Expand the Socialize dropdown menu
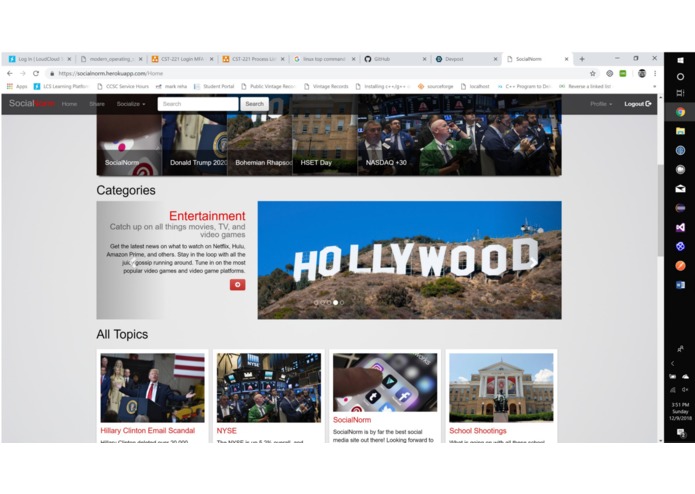 pyautogui.click(x=131, y=104)
